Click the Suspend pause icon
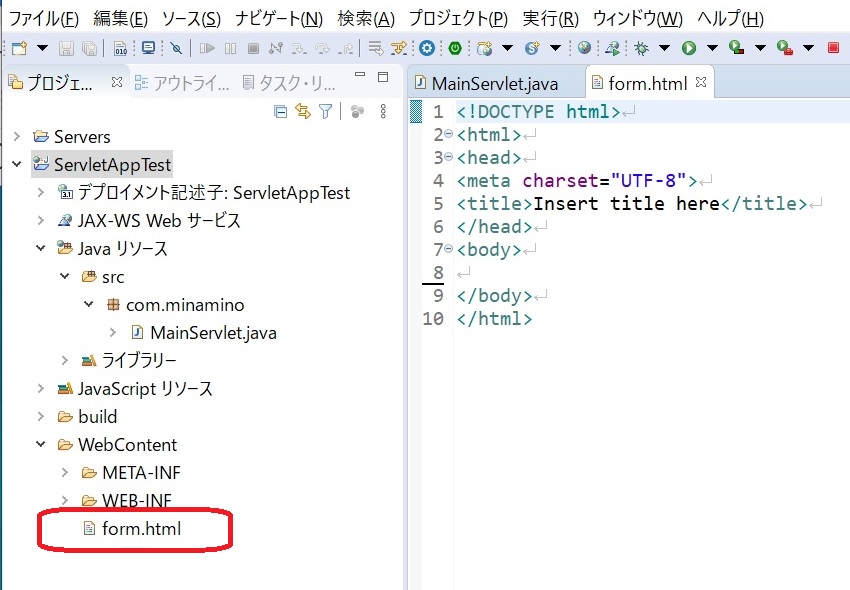The height and width of the screenshot is (590, 850). tap(230, 48)
